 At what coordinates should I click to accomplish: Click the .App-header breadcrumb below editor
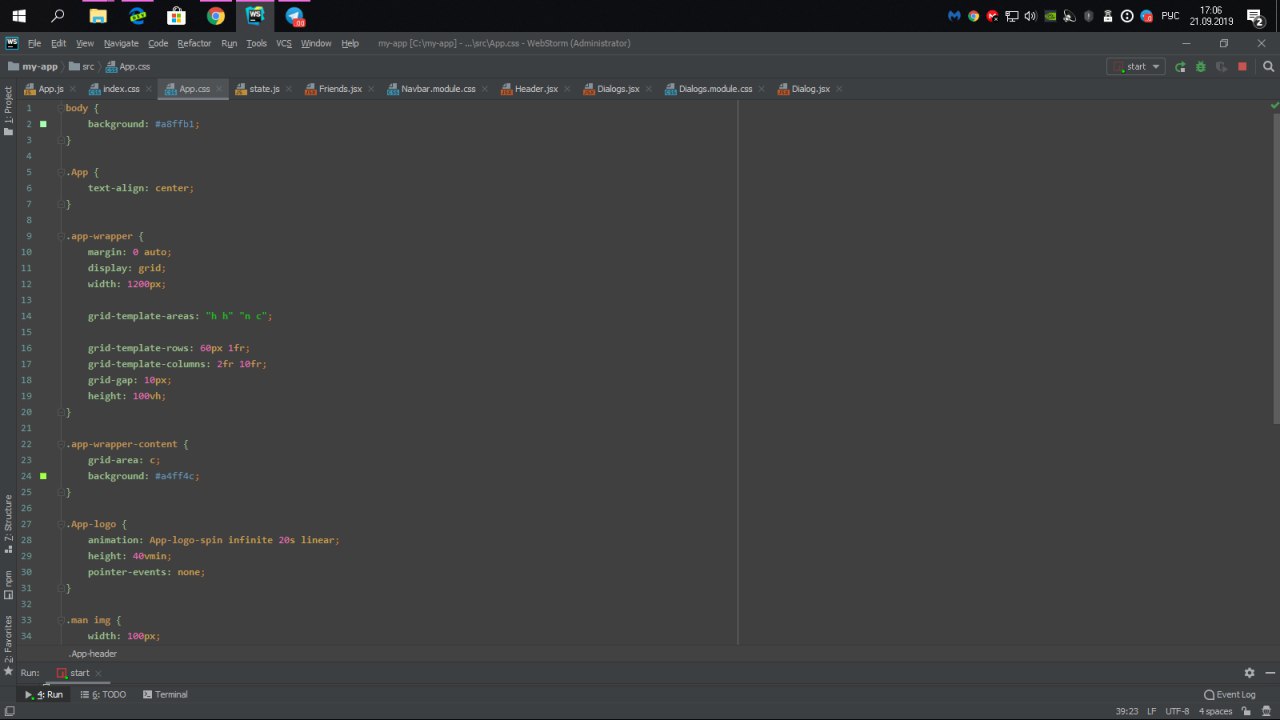pos(93,654)
